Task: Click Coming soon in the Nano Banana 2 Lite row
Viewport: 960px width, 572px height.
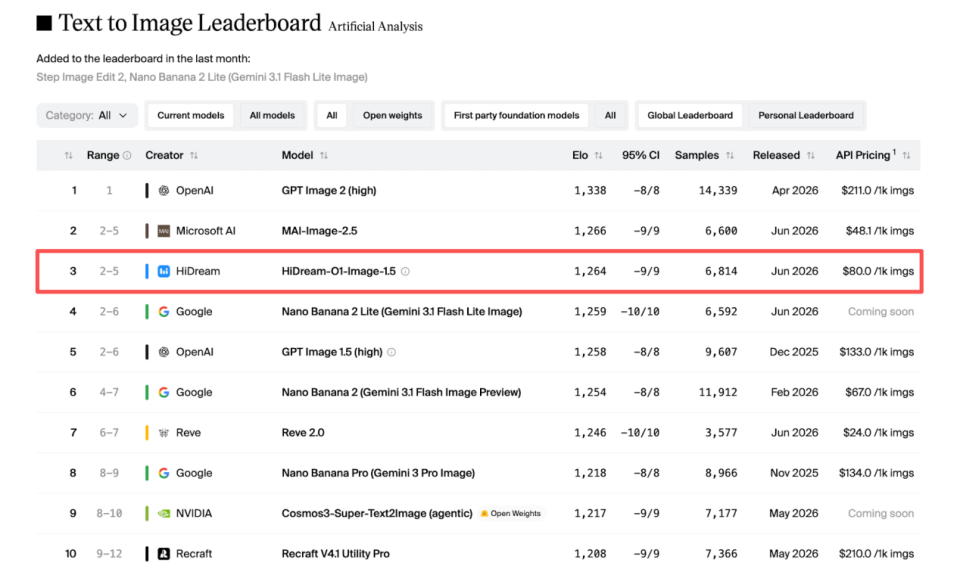Action: pyautogui.click(x=881, y=312)
